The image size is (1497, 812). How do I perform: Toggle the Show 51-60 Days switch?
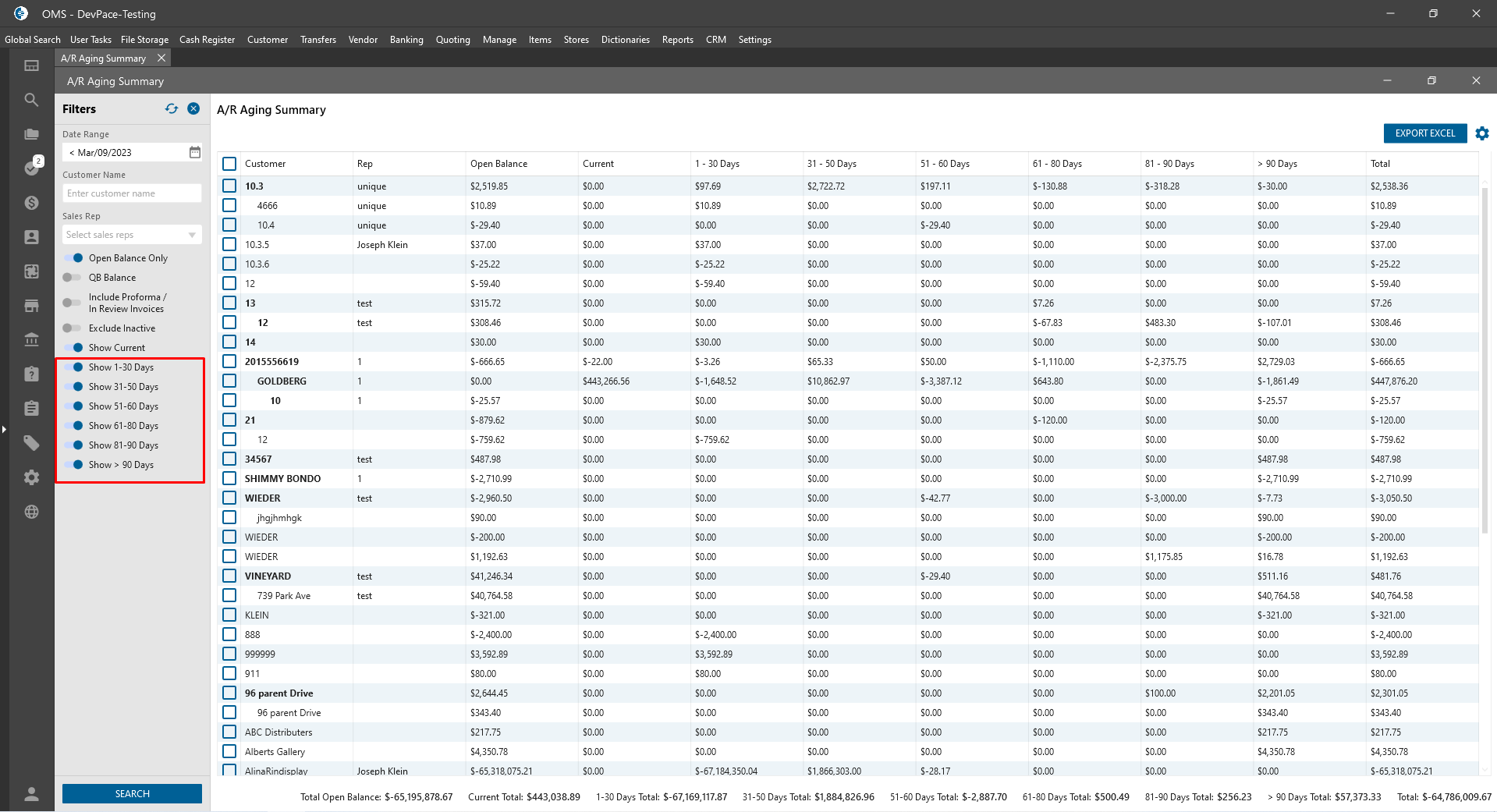tap(73, 406)
